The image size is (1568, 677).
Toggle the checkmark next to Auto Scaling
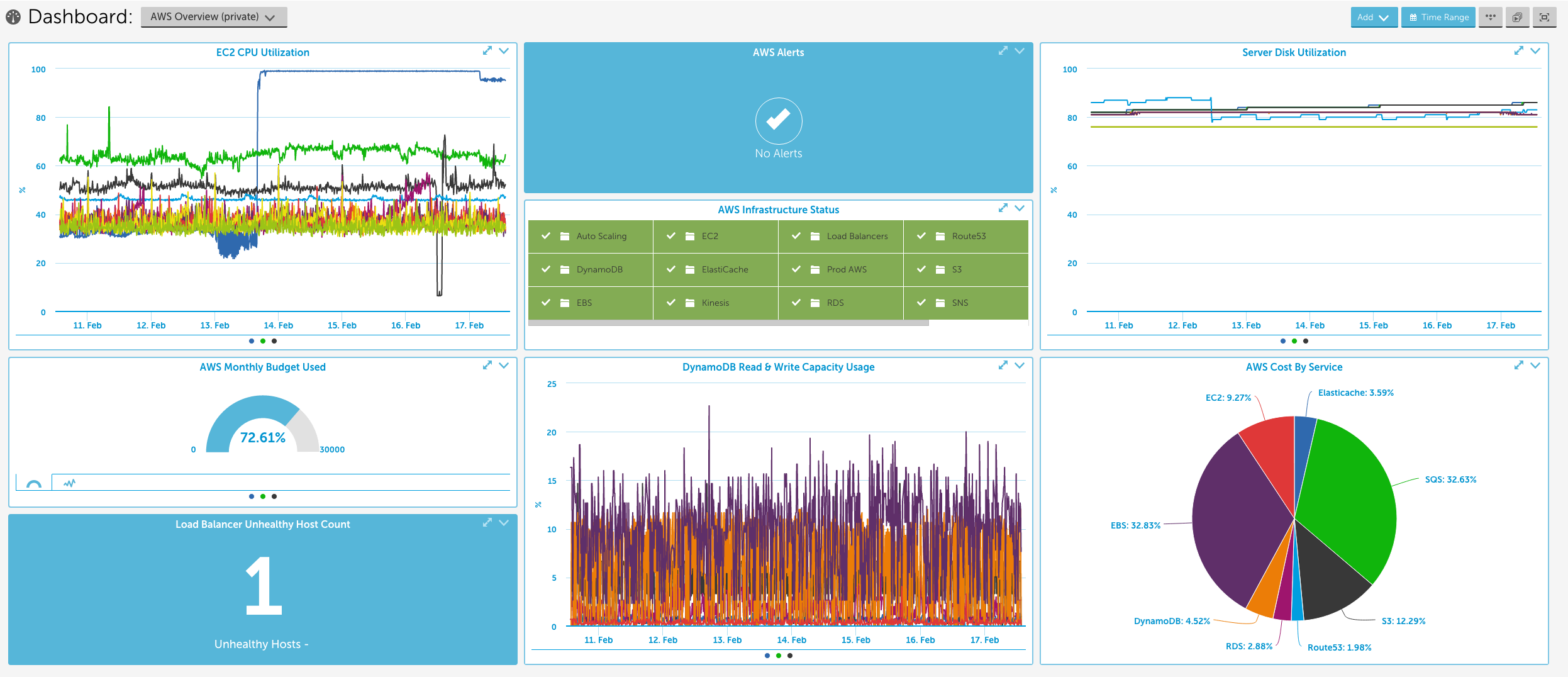pyautogui.click(x=547, y=236)
